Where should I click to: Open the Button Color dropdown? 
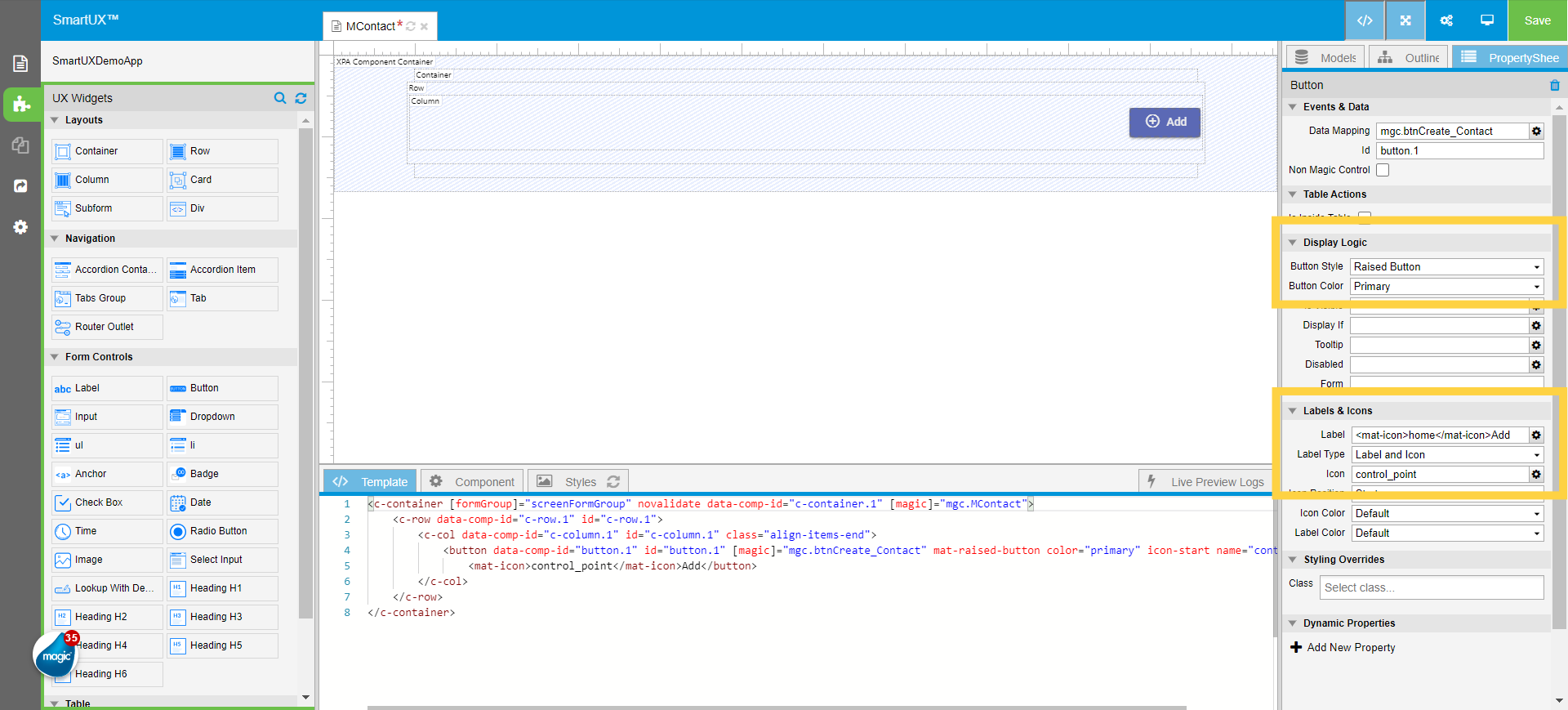point(1446,287)
